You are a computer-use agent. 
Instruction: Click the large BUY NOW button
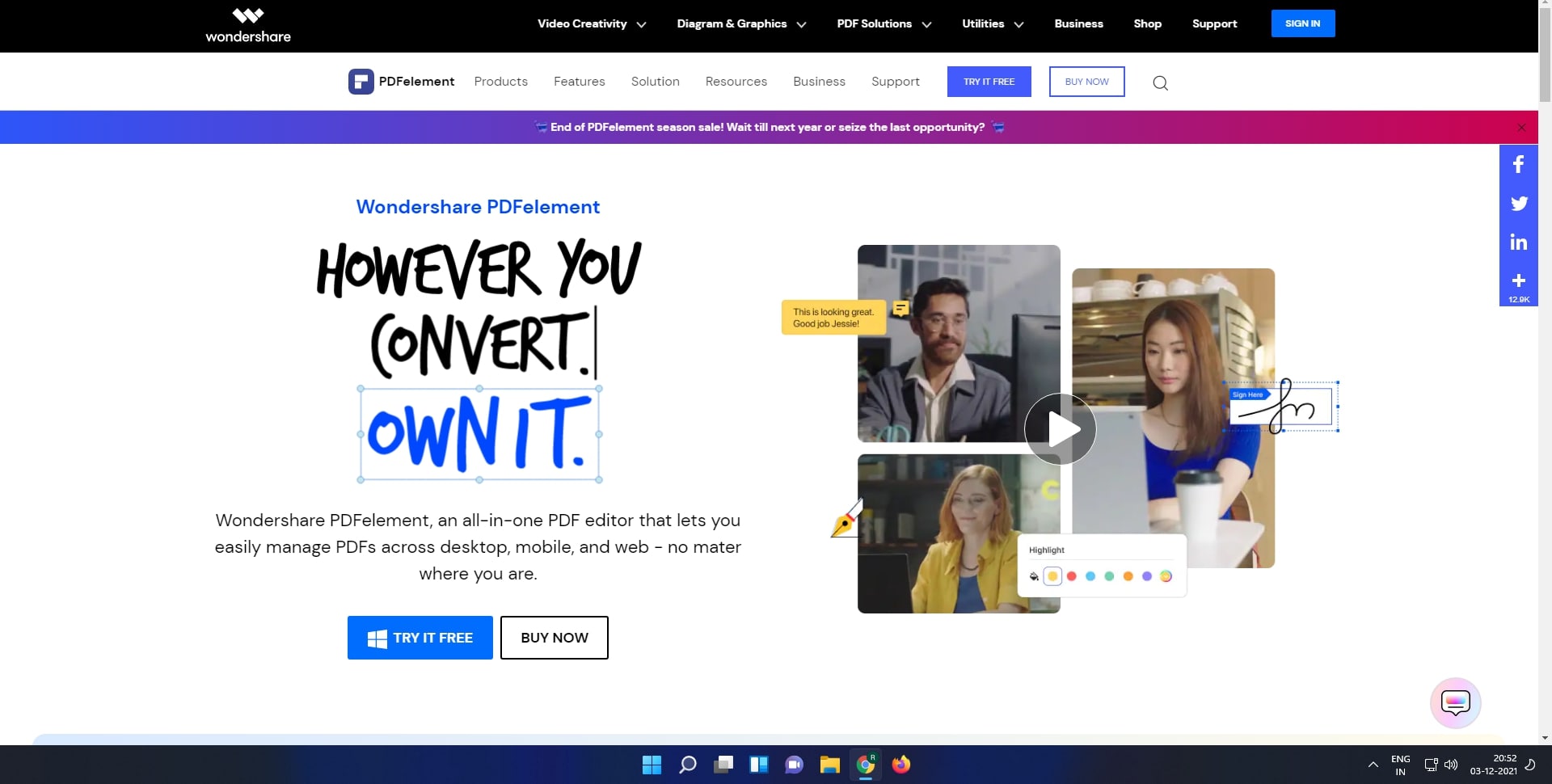pos(554,638)
